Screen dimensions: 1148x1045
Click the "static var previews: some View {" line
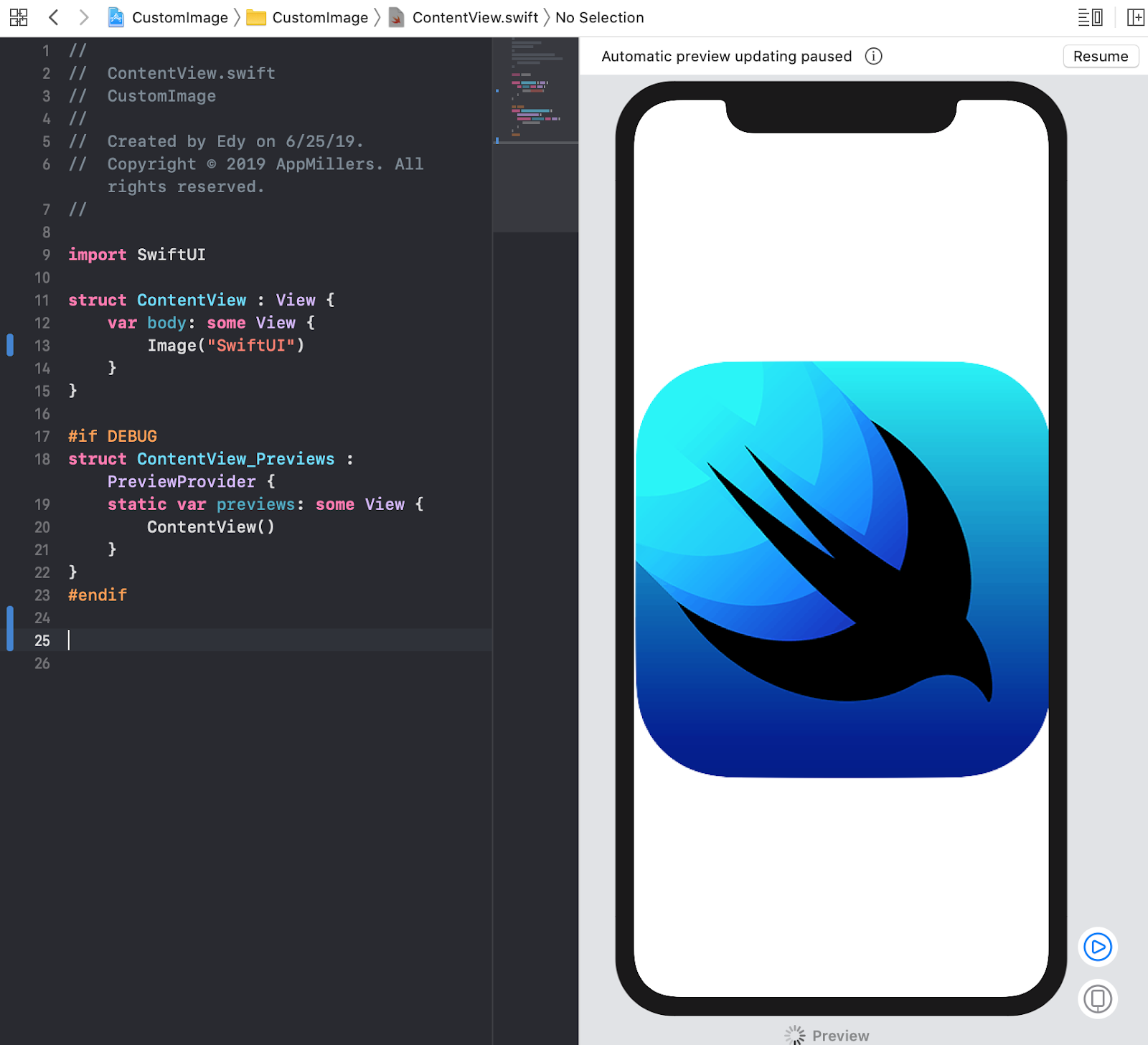point(265,504)
